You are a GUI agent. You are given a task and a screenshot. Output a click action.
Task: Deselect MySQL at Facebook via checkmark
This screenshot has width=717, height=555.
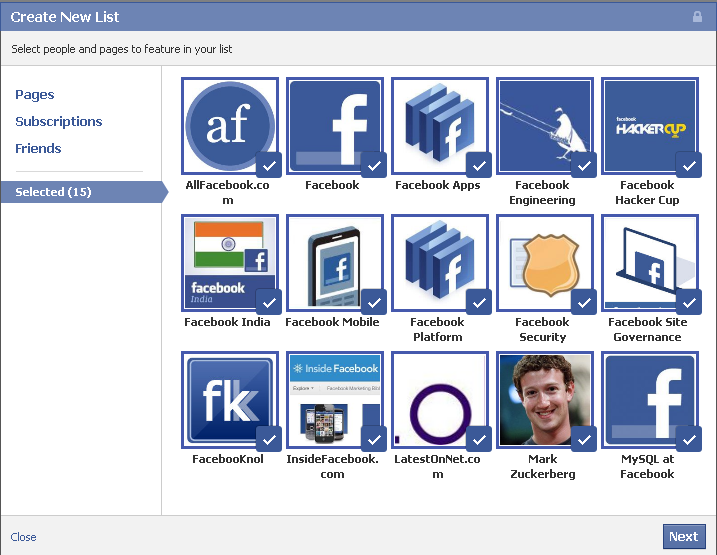click(x=689, y=439)
